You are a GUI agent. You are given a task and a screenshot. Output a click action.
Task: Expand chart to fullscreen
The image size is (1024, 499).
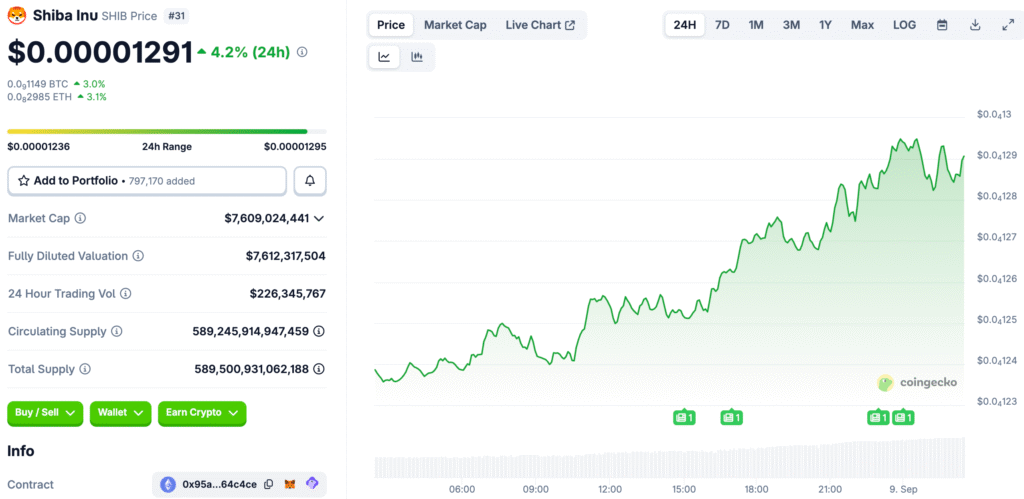pos(1008,25)
